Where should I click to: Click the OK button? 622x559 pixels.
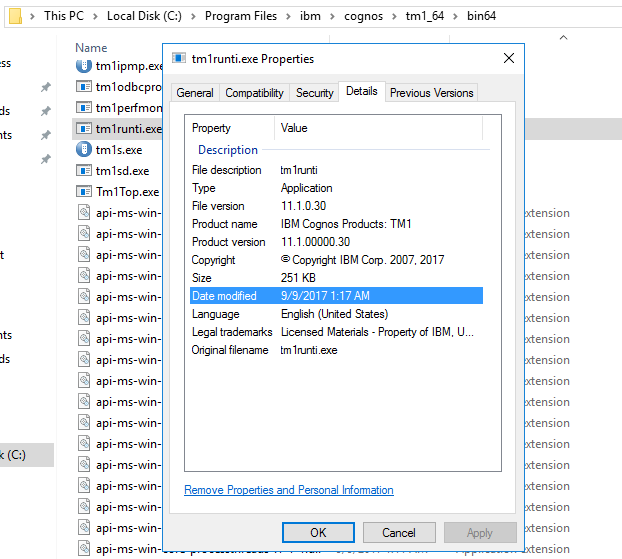[x=318, y=532]
